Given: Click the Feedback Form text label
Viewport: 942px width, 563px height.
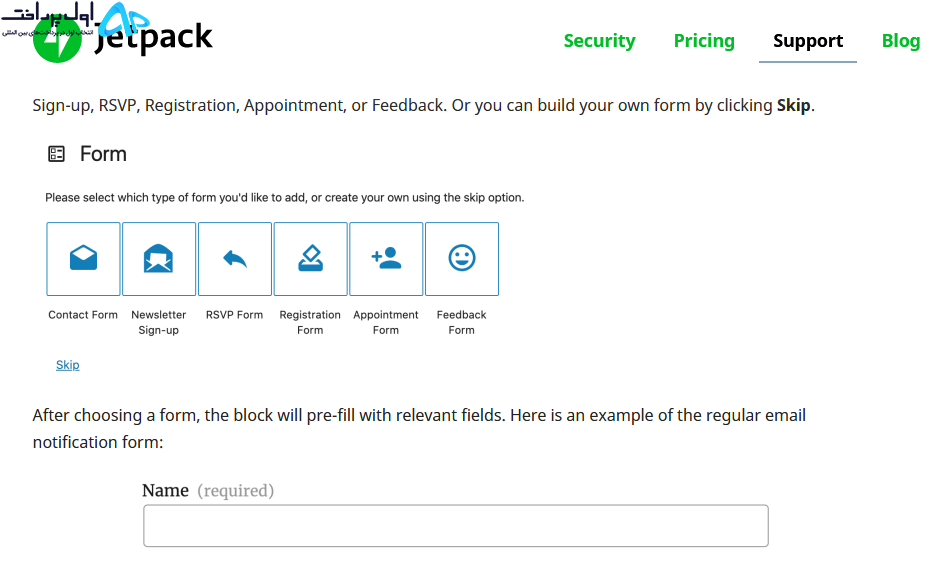Looking at the screenshot, I should [x=461, y=322].
